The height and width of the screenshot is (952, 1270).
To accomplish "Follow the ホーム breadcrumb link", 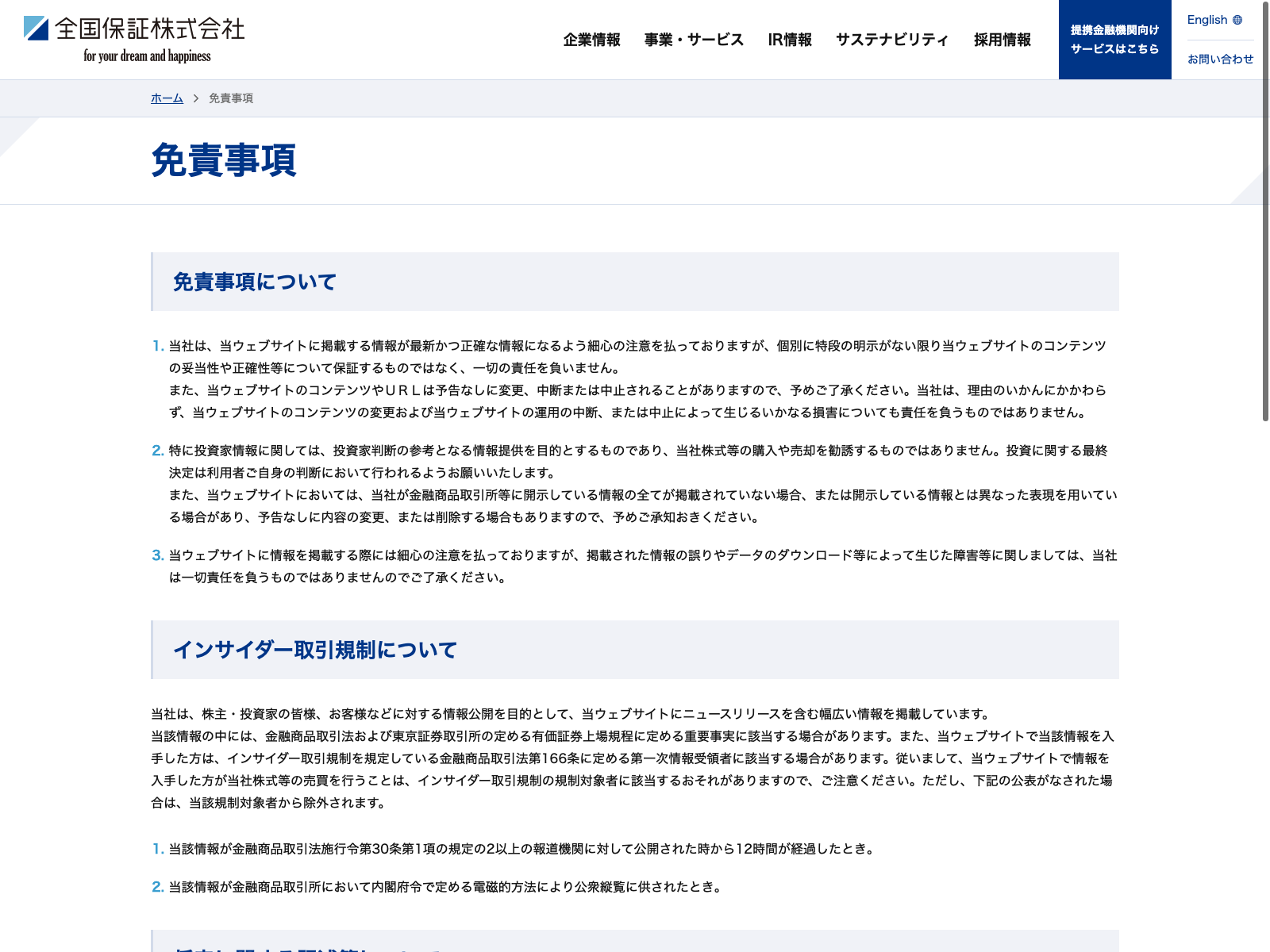I will tap(167, 98).
